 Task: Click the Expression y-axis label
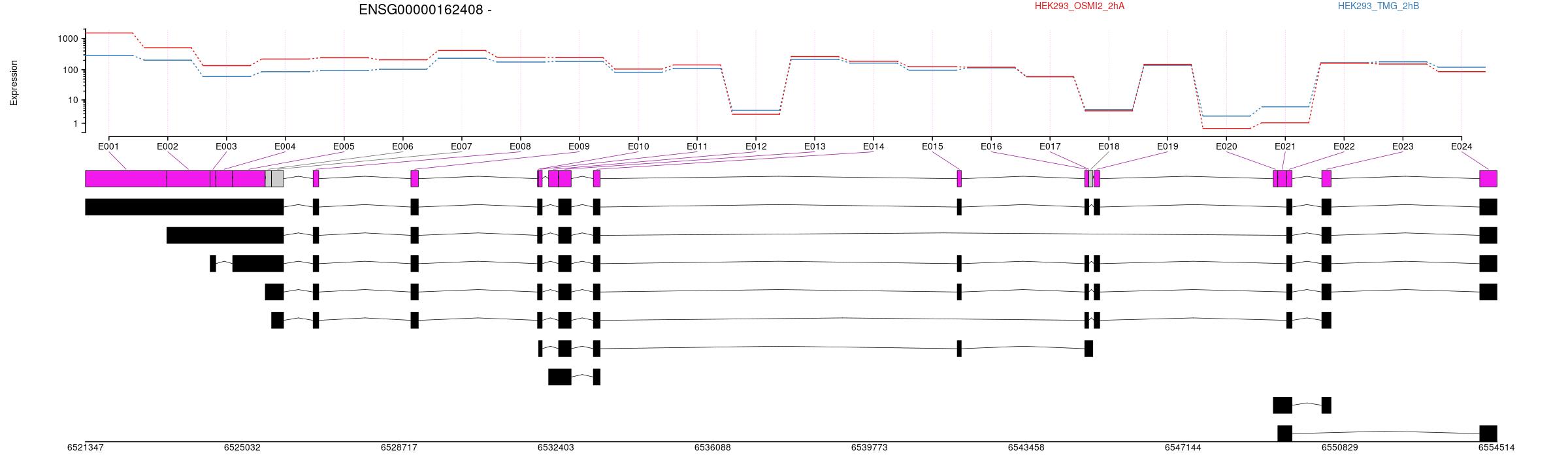coord(14,83)
